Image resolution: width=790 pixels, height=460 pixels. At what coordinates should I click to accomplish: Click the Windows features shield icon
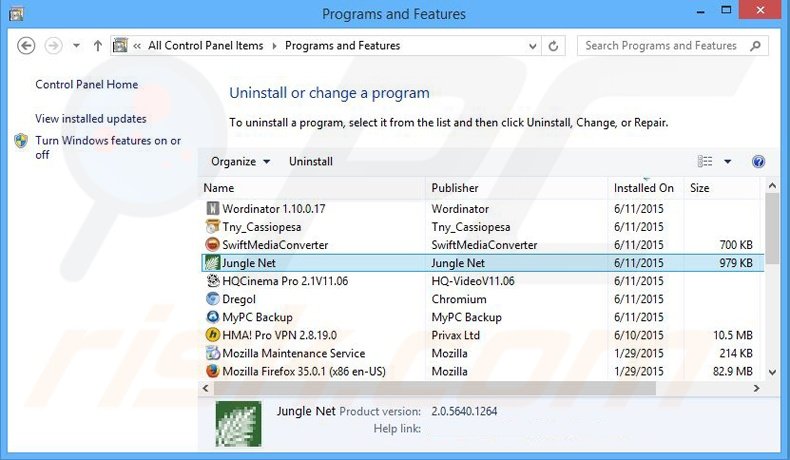21,141
